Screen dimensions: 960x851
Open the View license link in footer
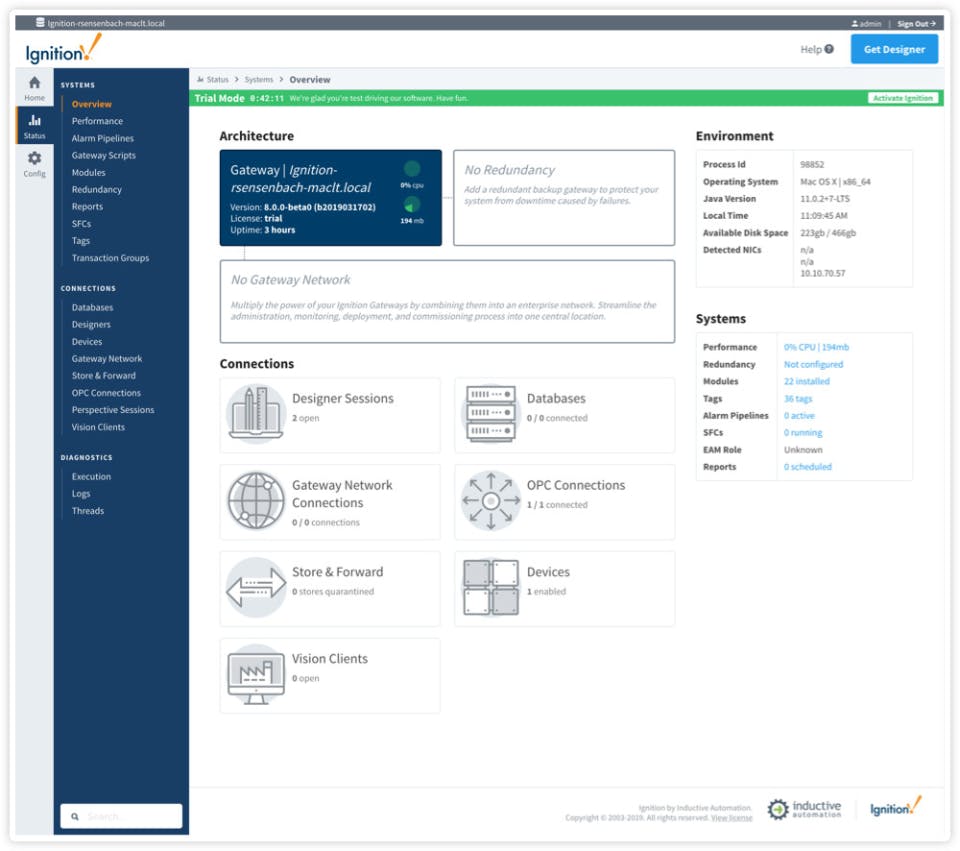click(x=732, y=816)
